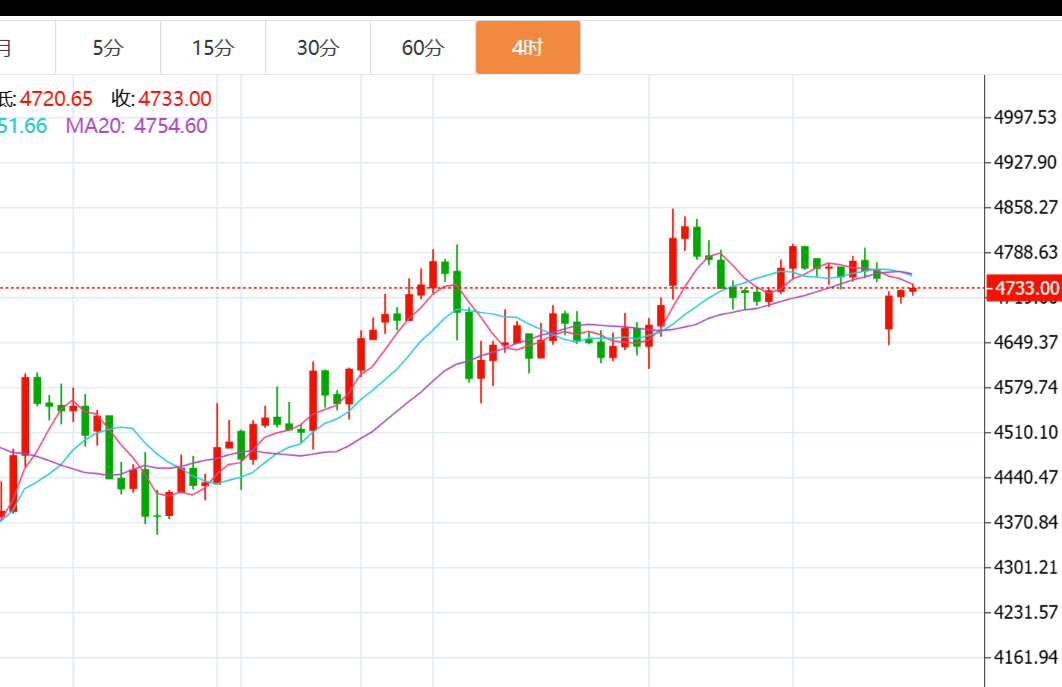Click the red 4733.00 current price tag
This screenshot has height=687, width=1062.
tap(1023, 289)
